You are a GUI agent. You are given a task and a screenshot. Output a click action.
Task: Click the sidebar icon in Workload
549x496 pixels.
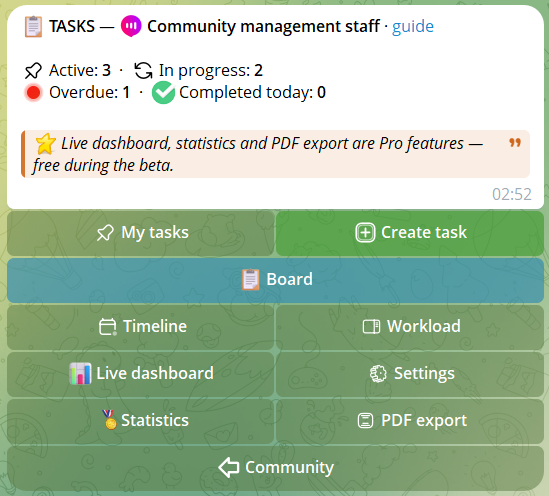coord(371,327)
